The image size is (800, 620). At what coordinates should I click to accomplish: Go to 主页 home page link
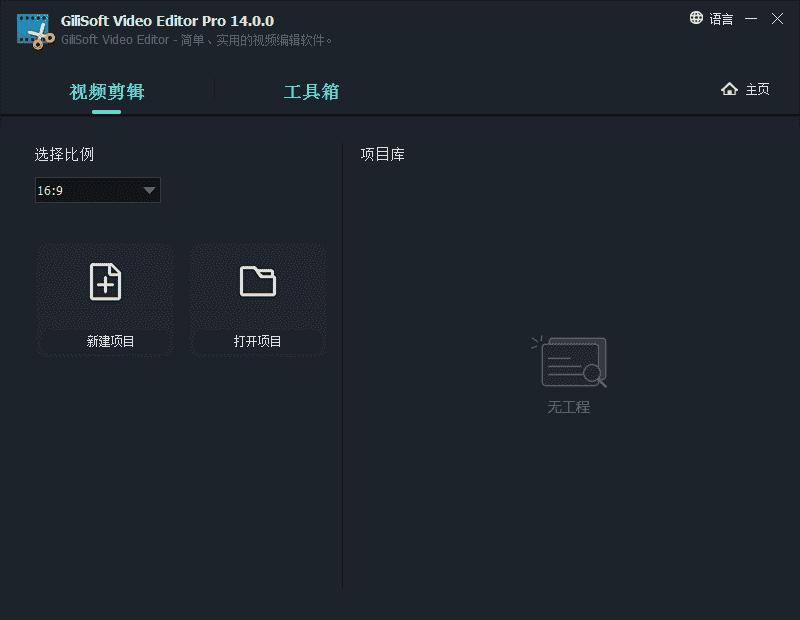[757, 90]
